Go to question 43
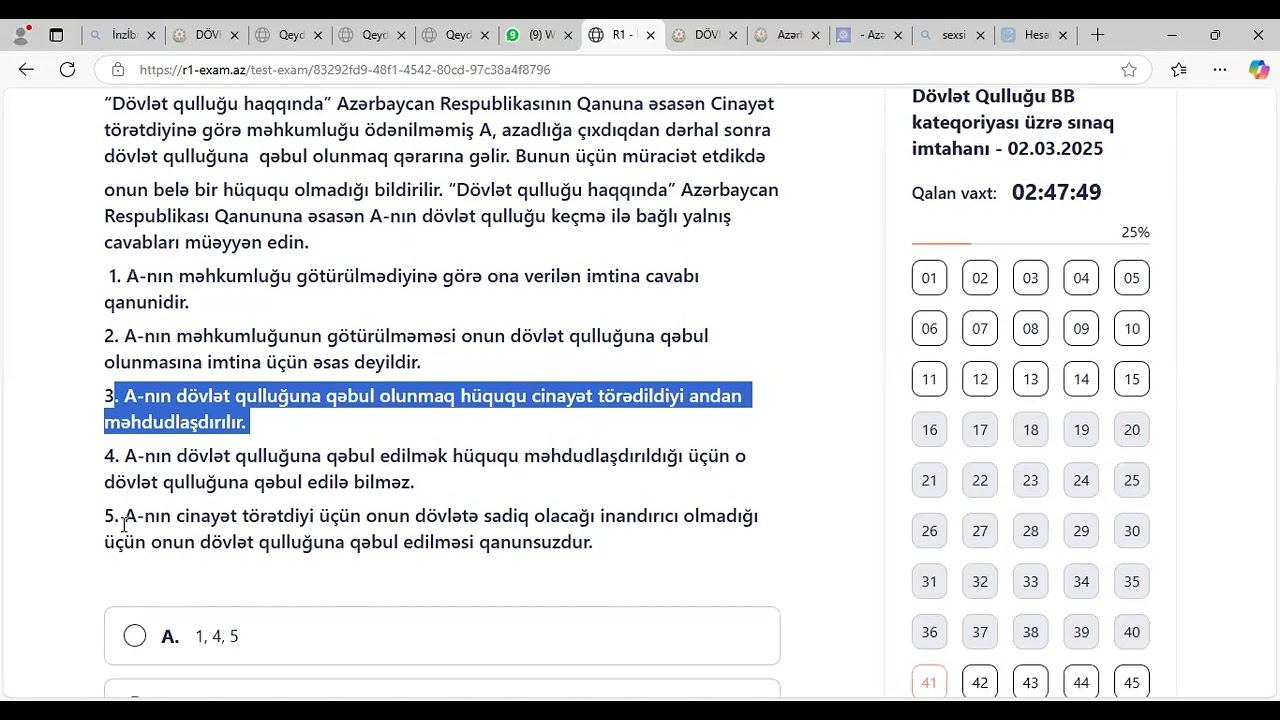This screenshot has height=720, width=1280. coord(1030,682)
